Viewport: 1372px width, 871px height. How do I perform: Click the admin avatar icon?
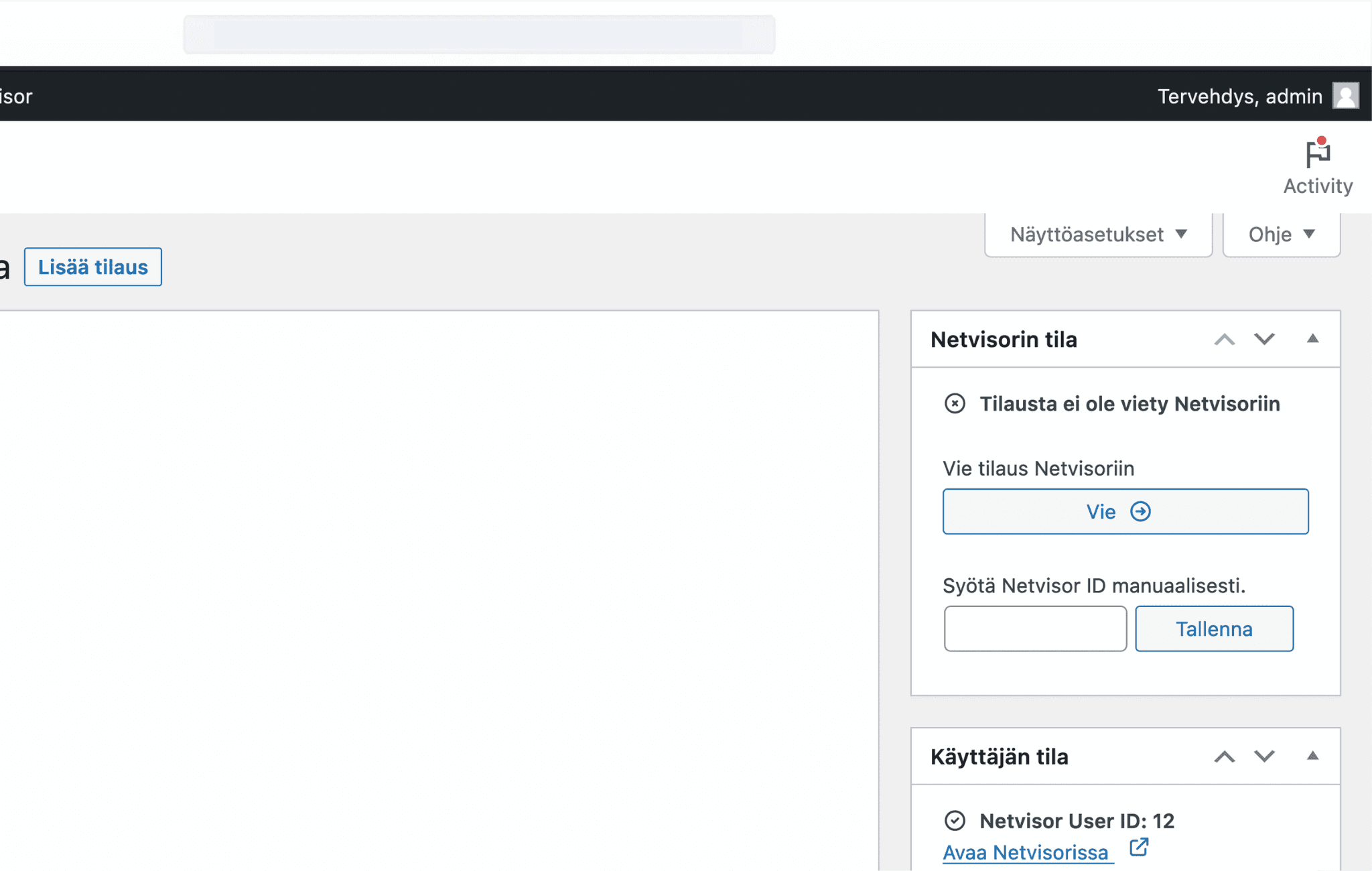coord(1345,96)
